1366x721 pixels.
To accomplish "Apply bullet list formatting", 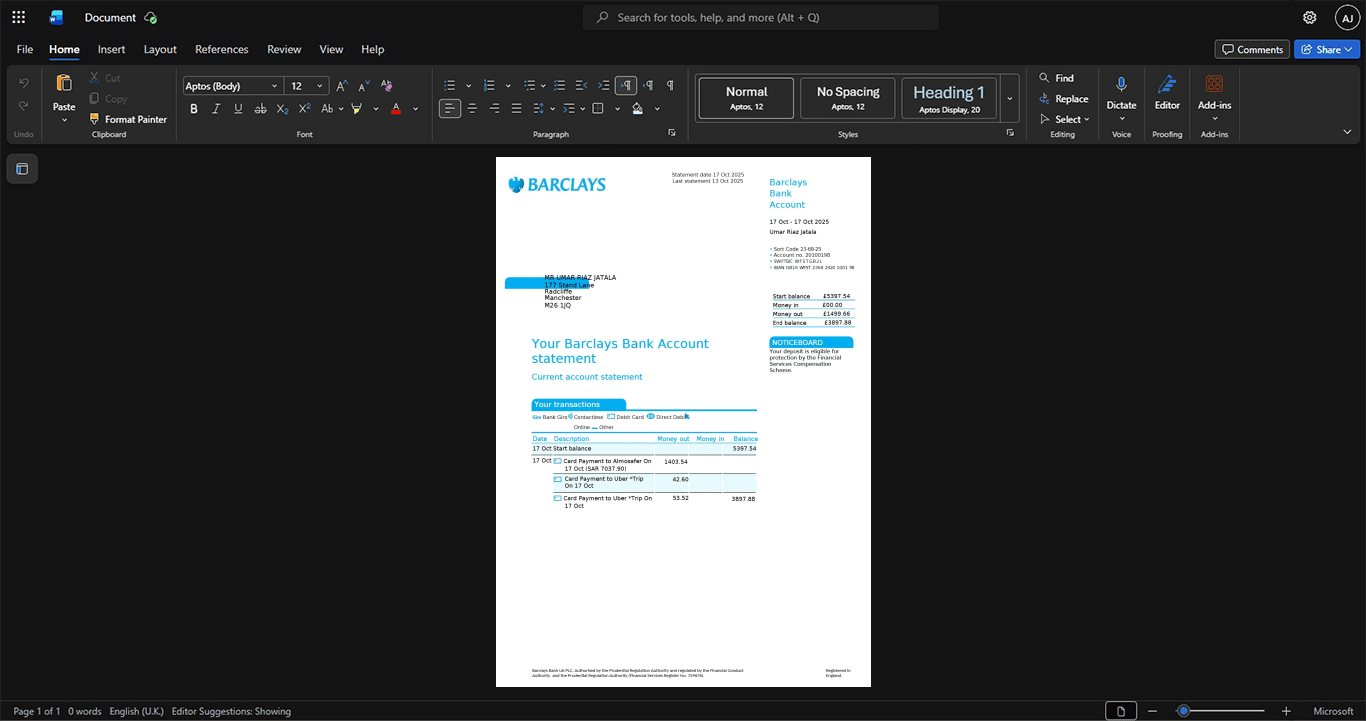I will click(x=450, y=86).
